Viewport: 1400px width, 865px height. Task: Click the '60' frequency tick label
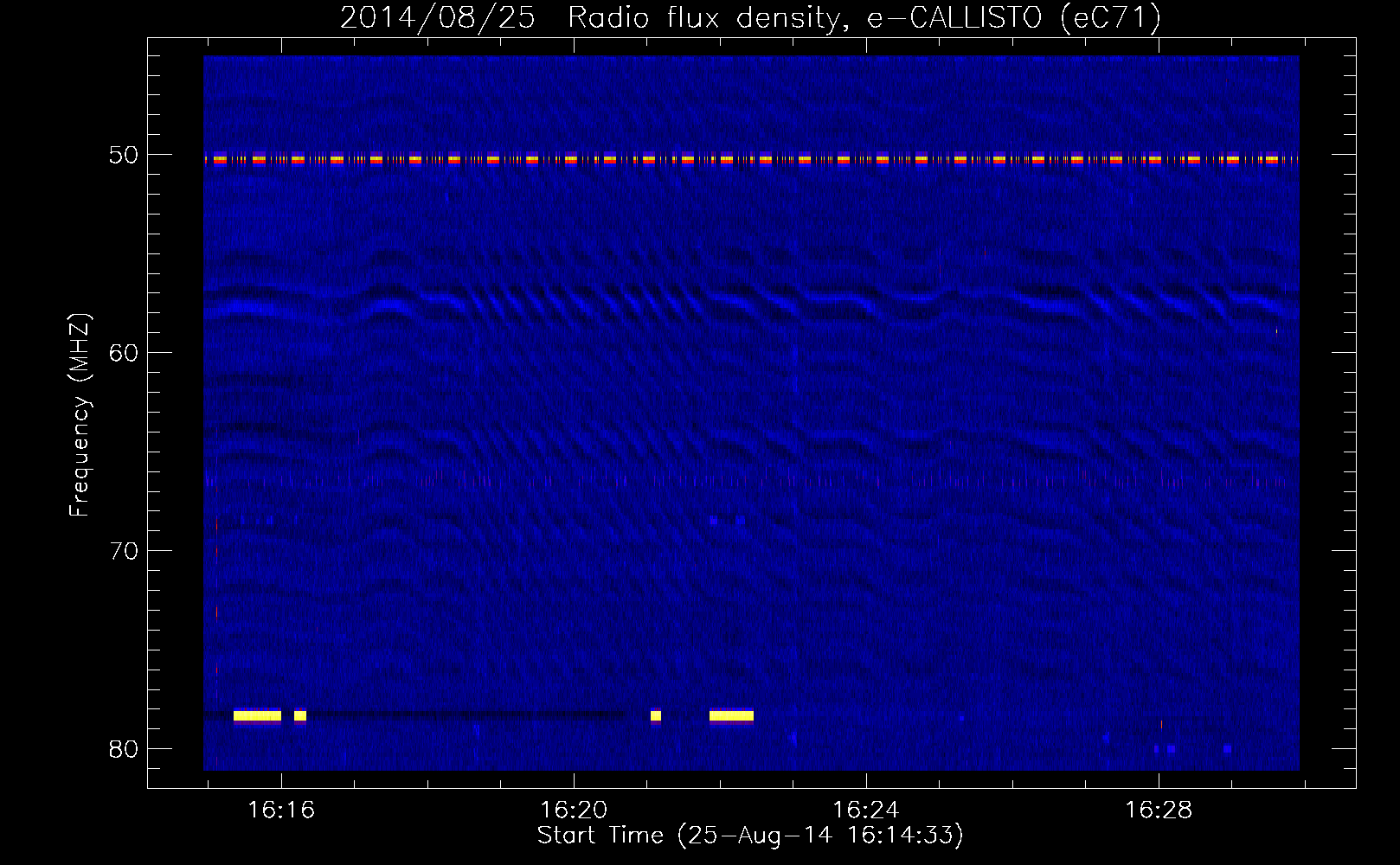(124, 353)
